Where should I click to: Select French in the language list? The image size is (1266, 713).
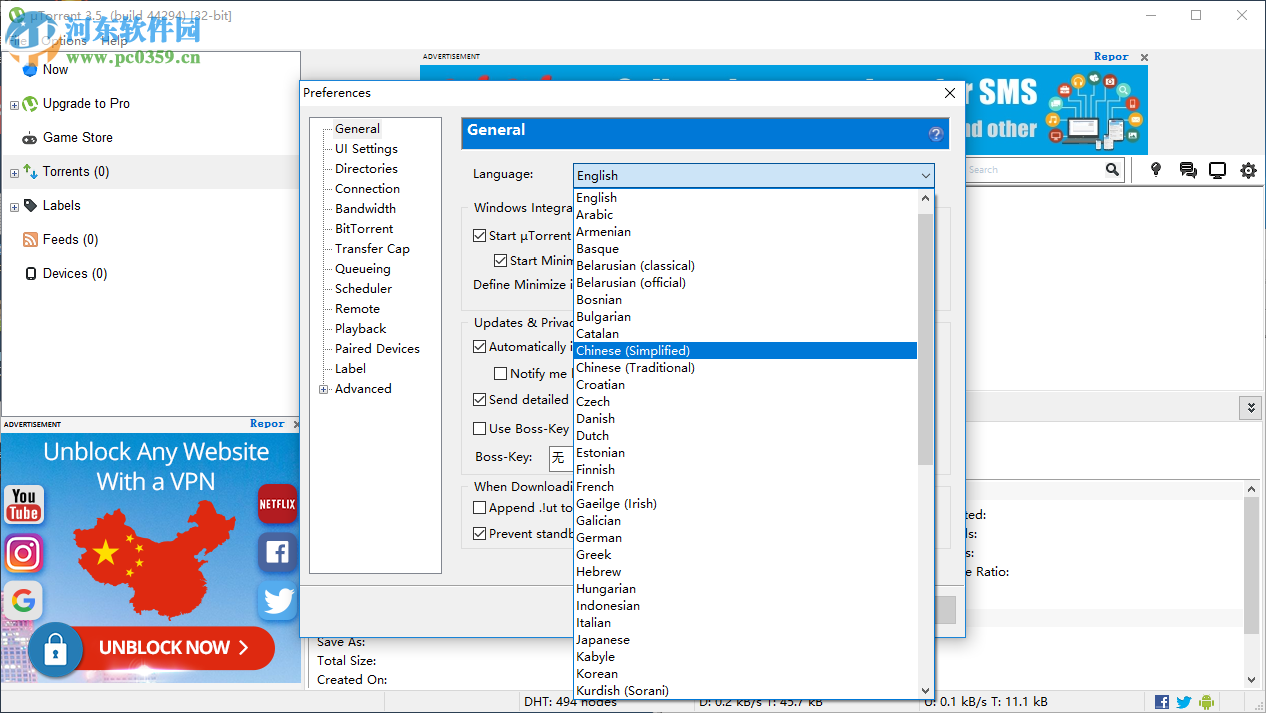click(745, 487)
